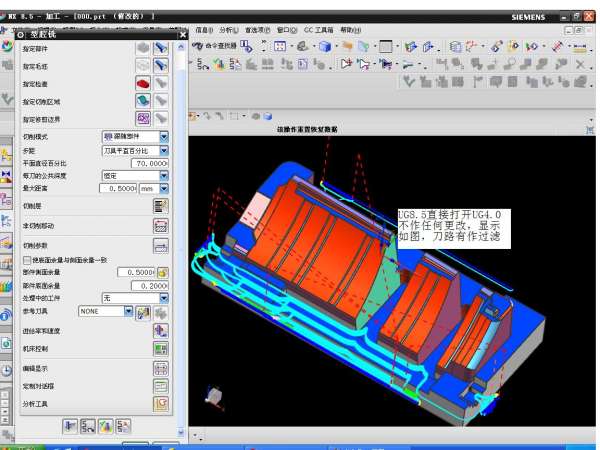The height and width of the screenshot is (450, 600).
Task: Open the CC 工具箱 menu
Action: tap(316, 30)
